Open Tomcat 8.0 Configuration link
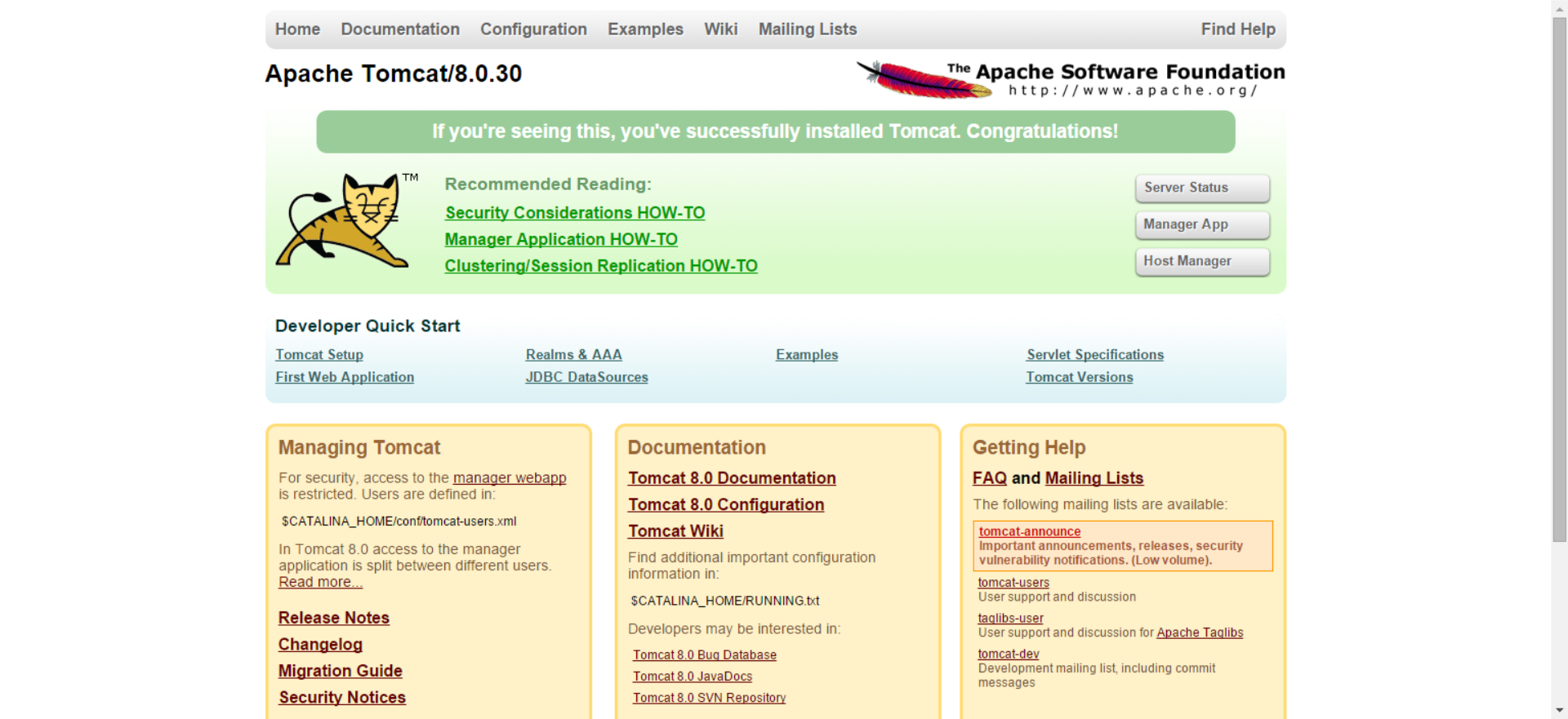1568x719 pixels. point(726,505)
